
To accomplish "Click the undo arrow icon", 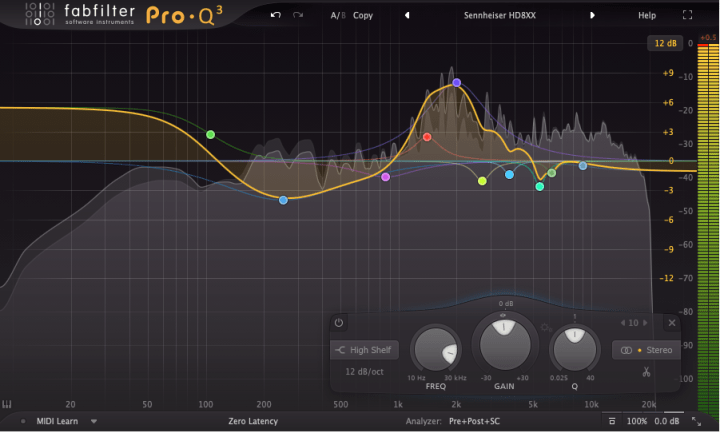I will (276, 15).
